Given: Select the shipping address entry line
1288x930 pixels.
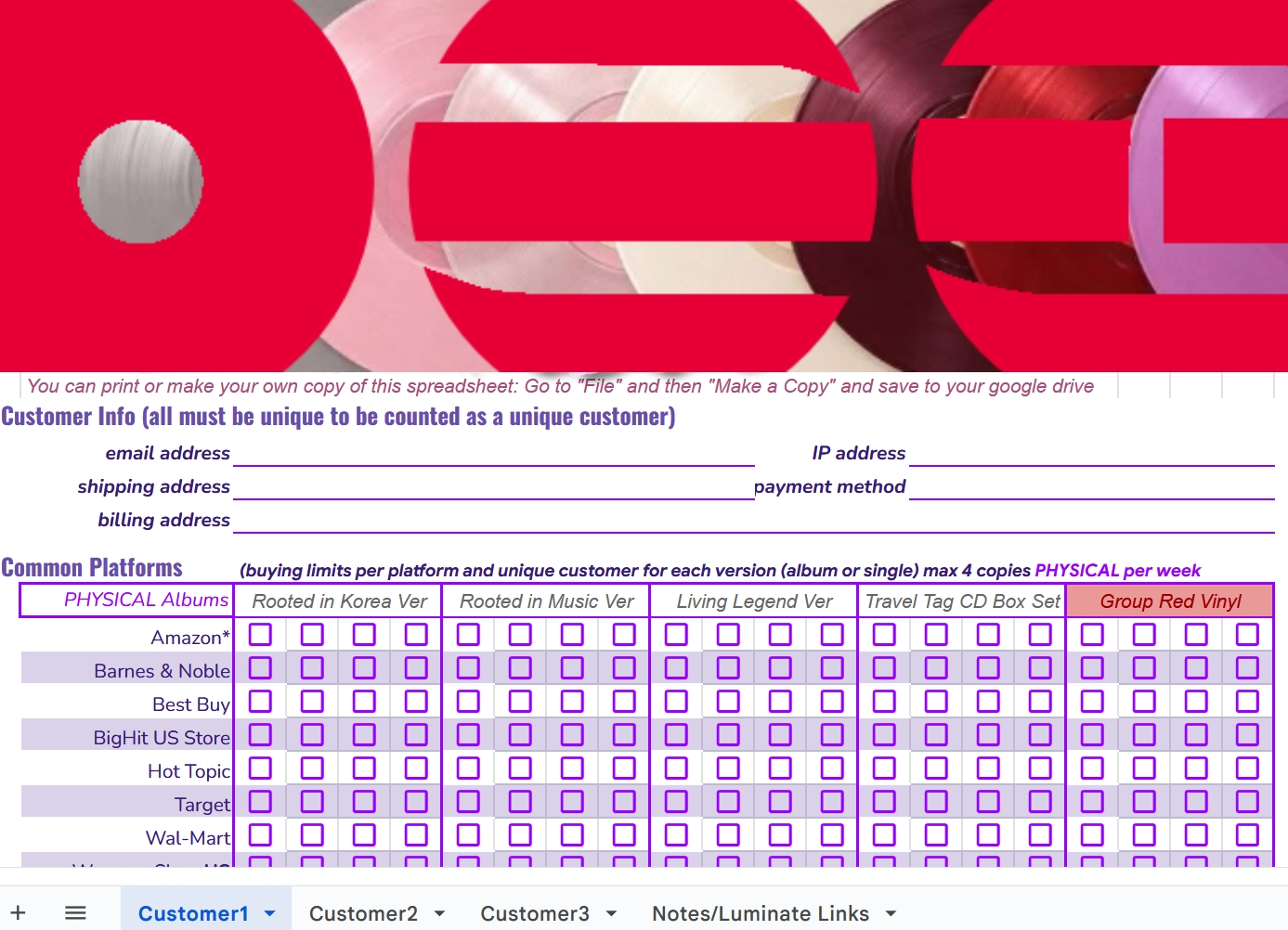Looking at the screenshot, I should [x=493, y=486].
